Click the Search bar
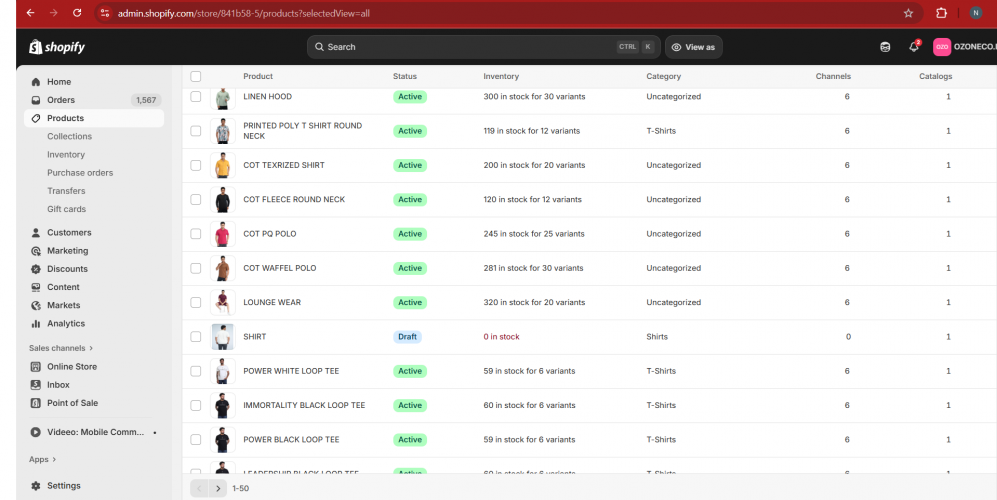This screenshot has height=500, width=997. tap(483, 47)
